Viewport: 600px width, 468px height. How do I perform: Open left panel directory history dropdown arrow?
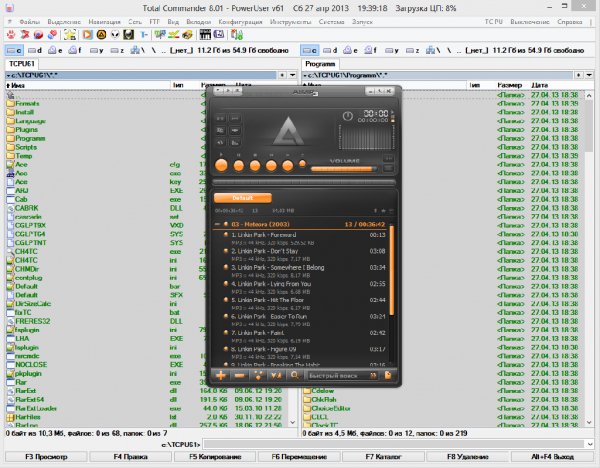[x=293, y=75]
